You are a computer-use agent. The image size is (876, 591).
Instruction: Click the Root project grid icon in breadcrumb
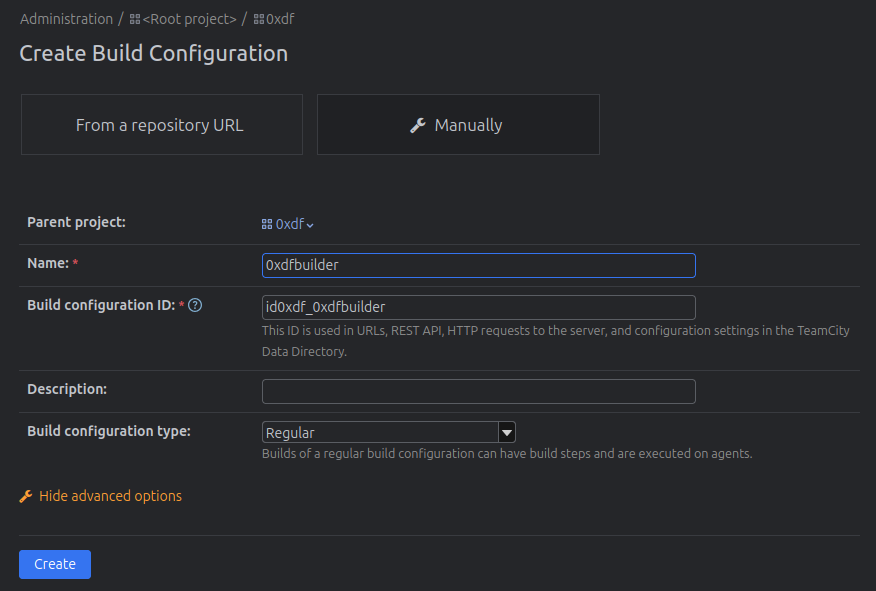[135, 19]
